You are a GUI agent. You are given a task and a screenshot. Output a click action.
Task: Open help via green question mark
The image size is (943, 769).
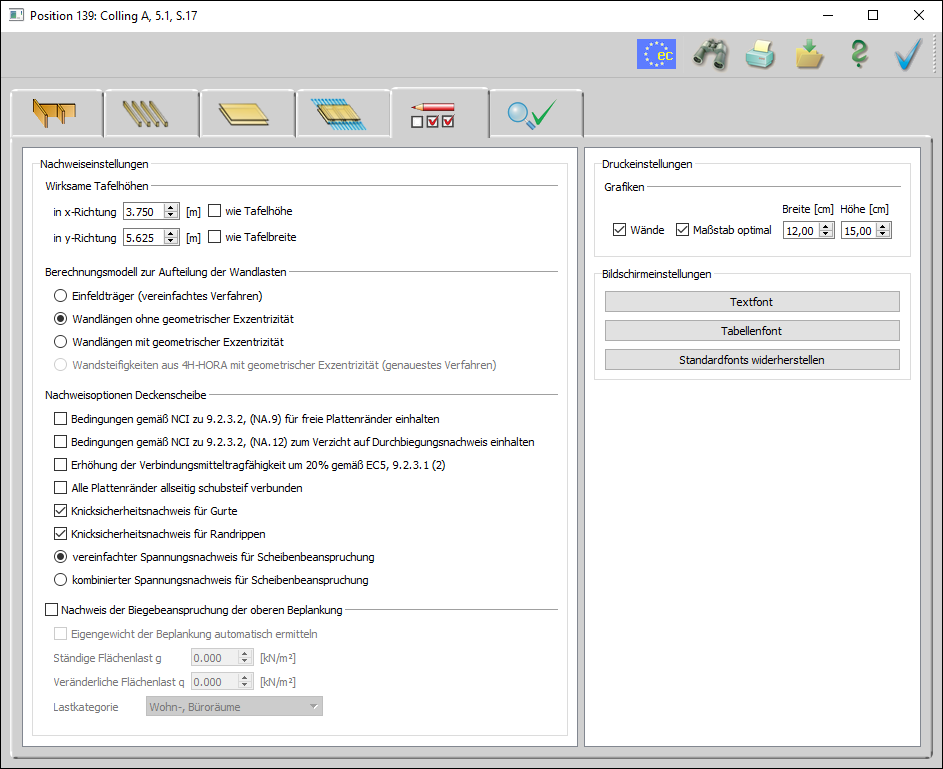pos(858,55)
